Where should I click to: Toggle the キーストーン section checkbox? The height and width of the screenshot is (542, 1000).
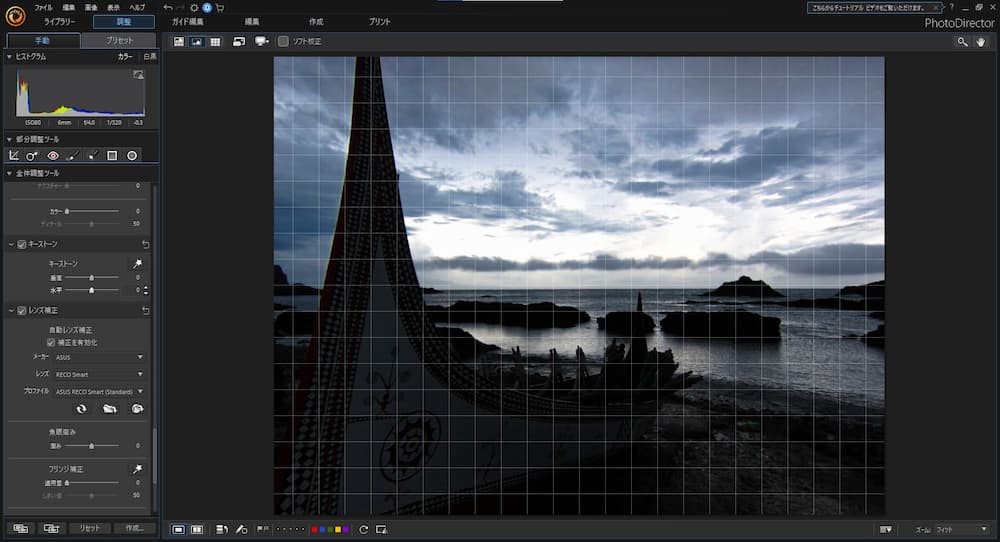(21, 244)
